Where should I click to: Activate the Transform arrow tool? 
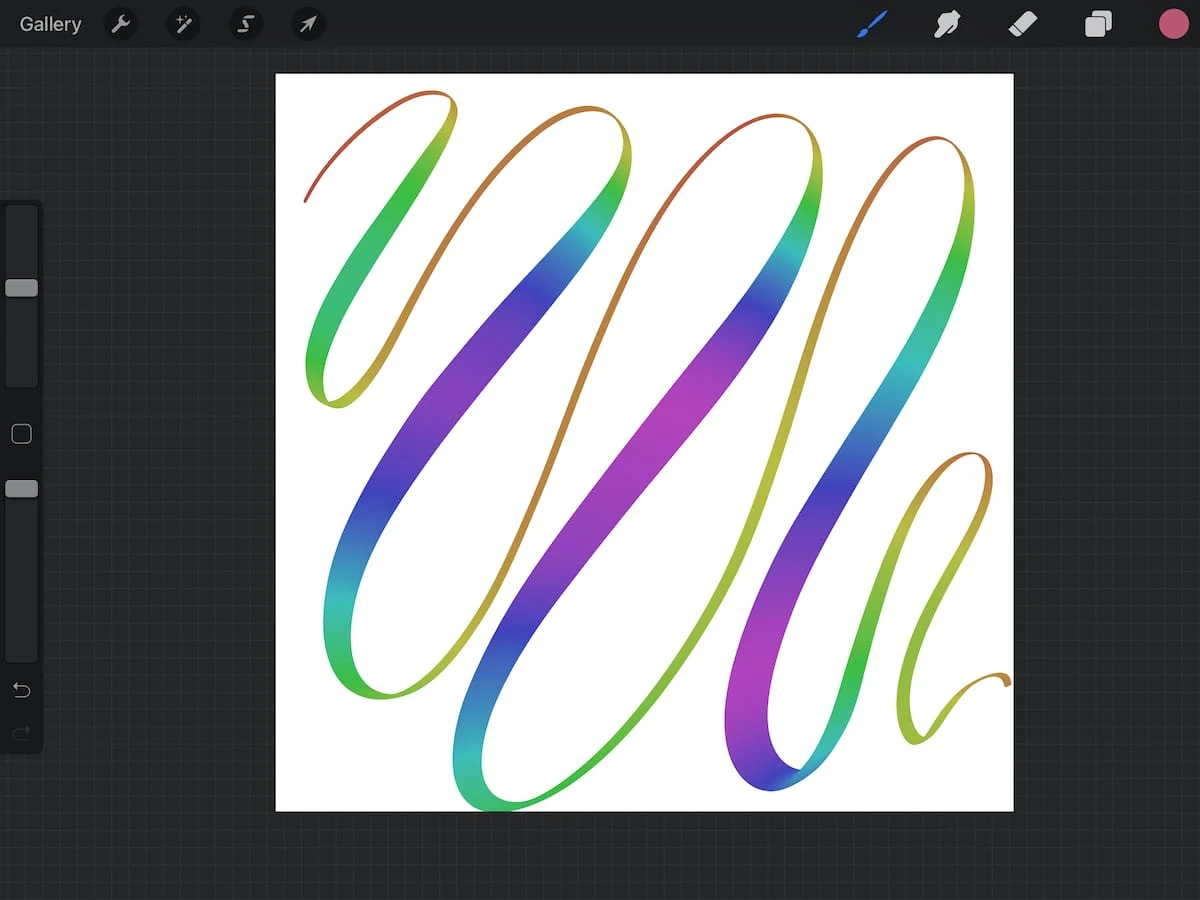pos(308,24)
